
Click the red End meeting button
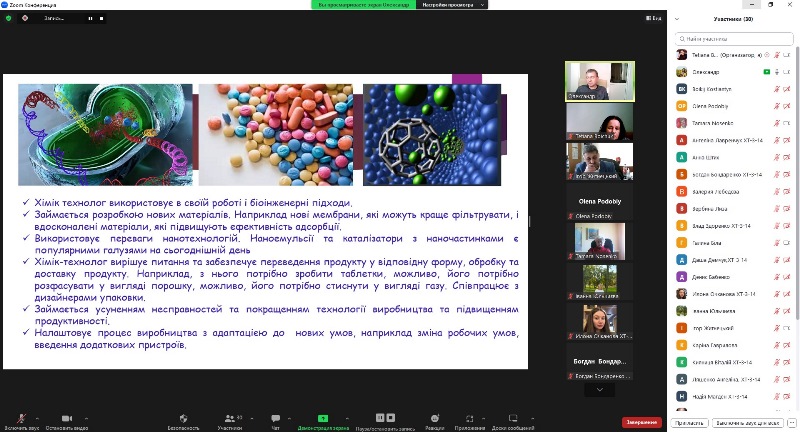coord(641,421)
